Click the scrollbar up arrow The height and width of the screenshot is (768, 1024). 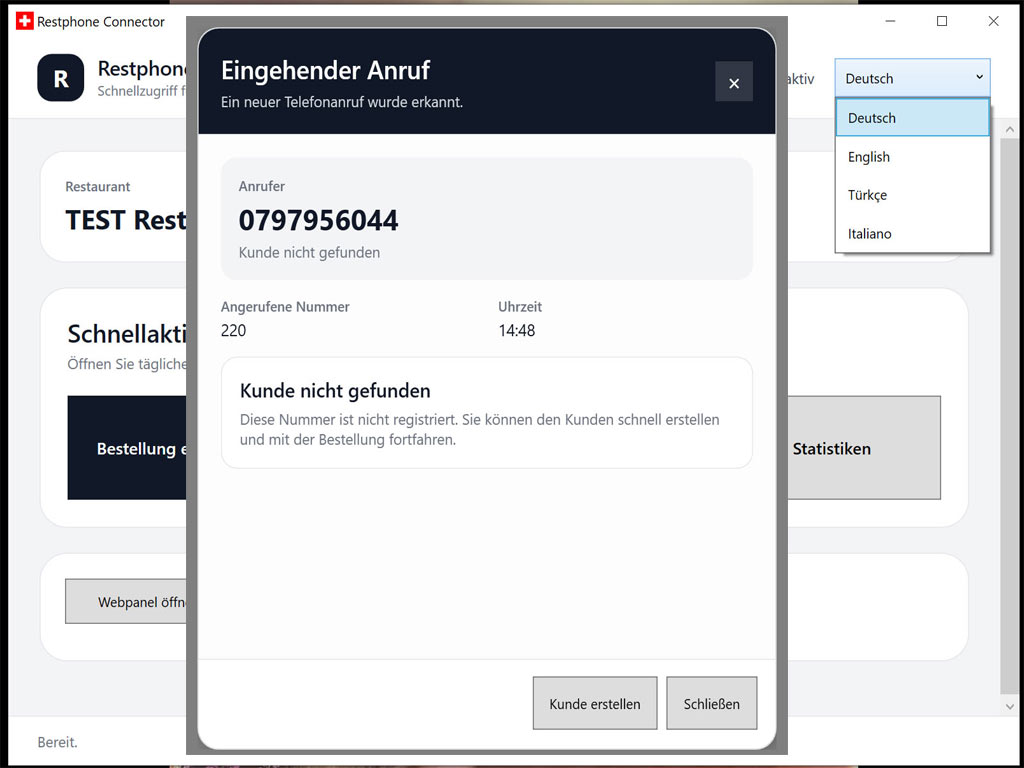pos(1010,129)
